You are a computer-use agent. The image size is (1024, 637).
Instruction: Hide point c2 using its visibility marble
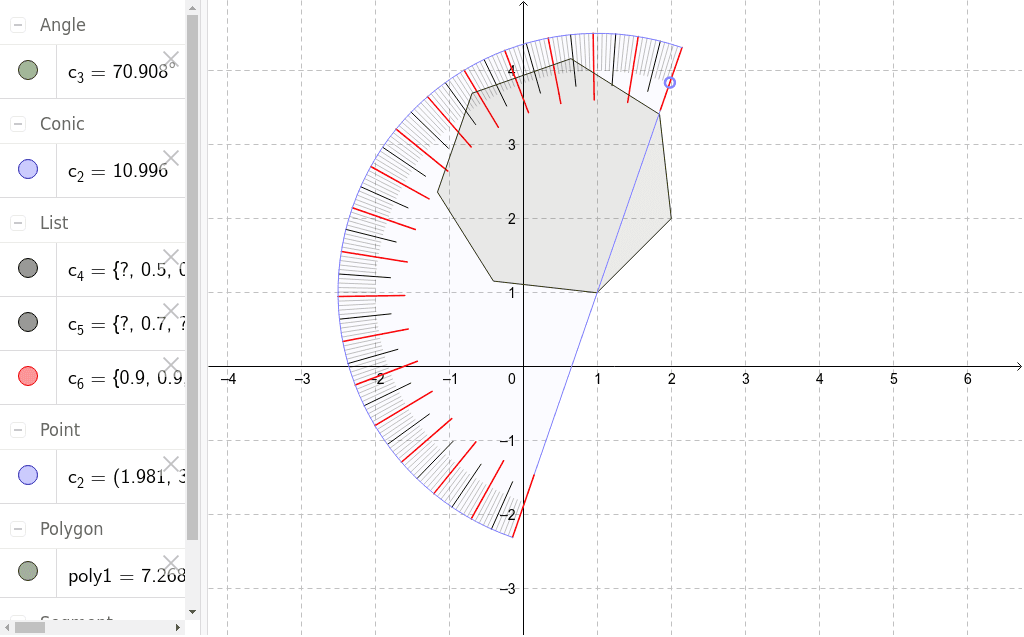click(28, 475)
